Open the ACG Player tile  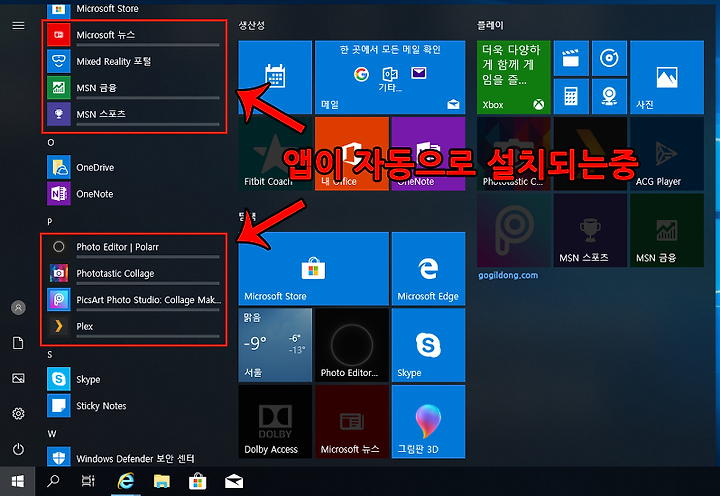click(667, 154)
